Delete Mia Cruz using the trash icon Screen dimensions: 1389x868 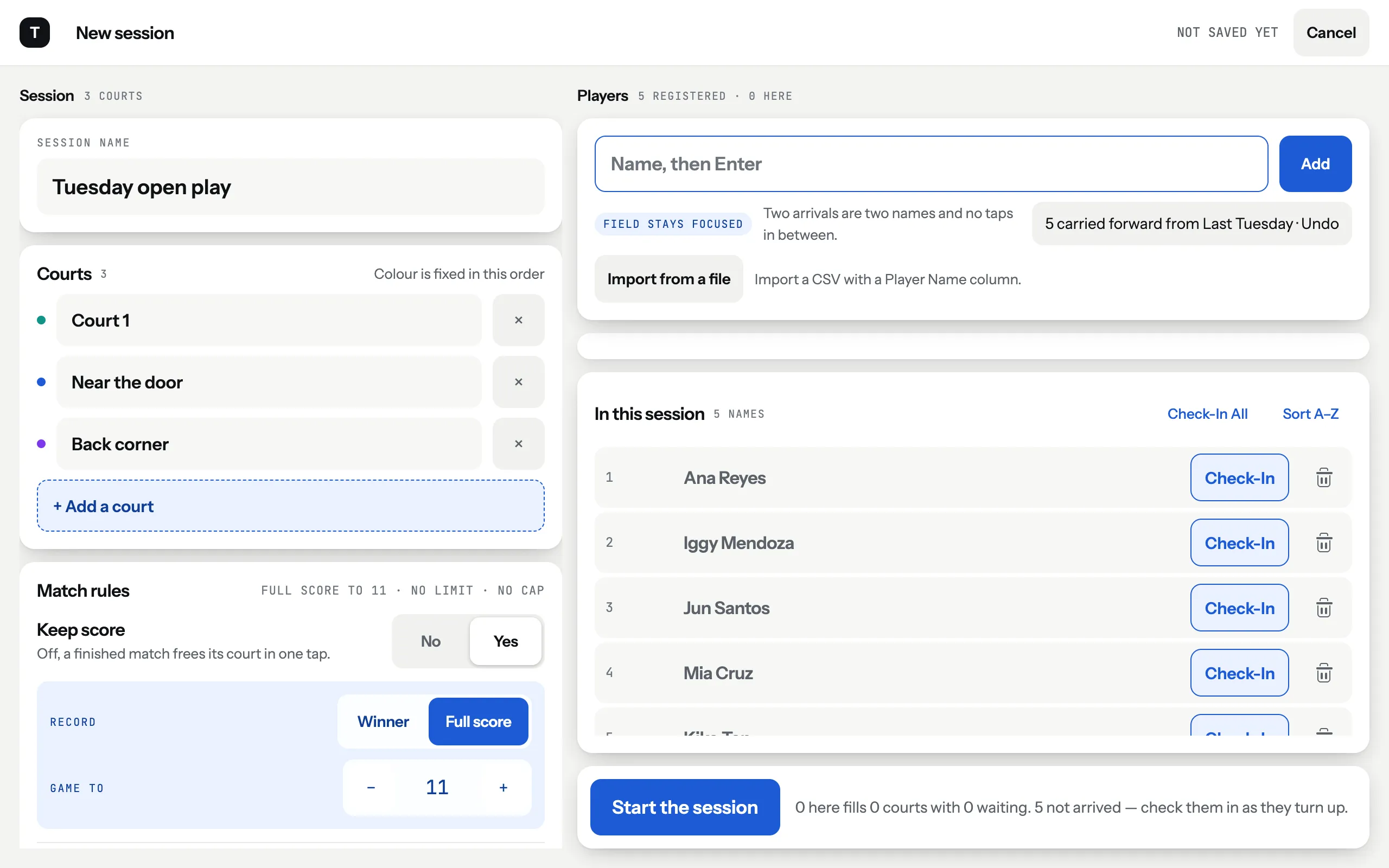click(1323, 673)
